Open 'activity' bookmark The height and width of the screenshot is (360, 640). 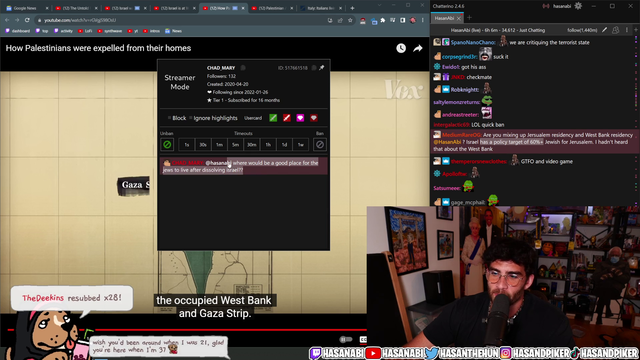pos(63,31)
